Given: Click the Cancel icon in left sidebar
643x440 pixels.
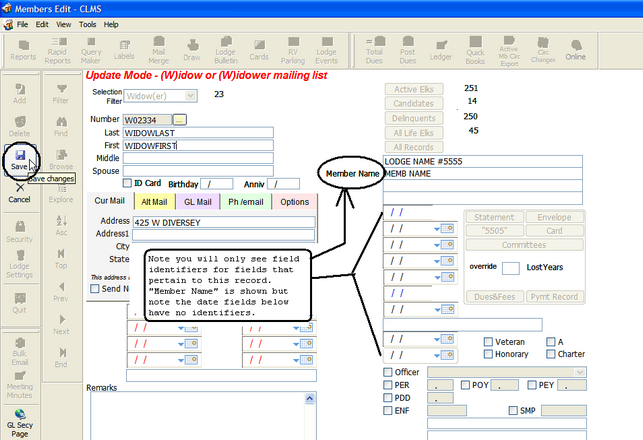Looking at the screenshot, I should 19,192.
